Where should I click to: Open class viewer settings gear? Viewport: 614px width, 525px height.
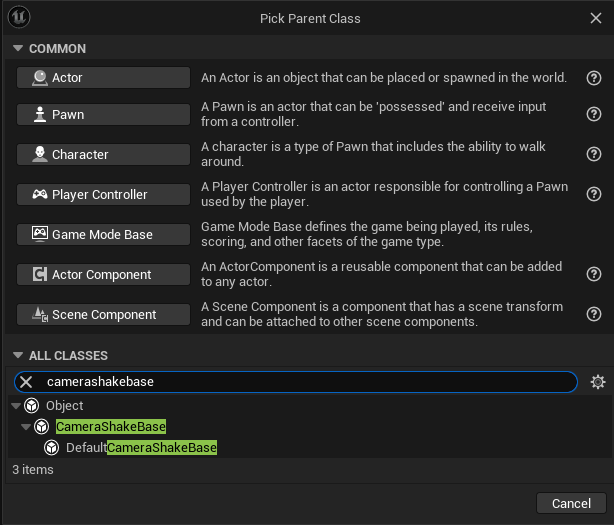[598, 382]
